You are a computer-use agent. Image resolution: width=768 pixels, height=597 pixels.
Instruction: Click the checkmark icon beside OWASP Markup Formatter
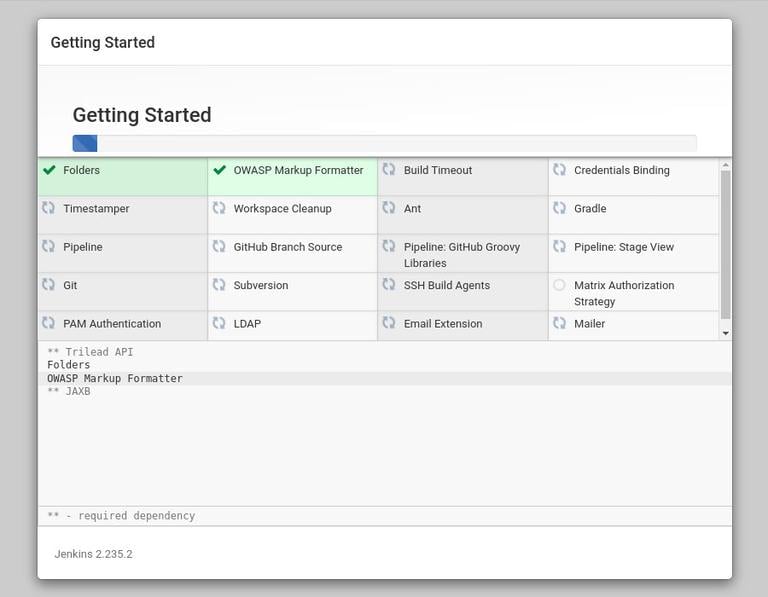click(219, 170)
